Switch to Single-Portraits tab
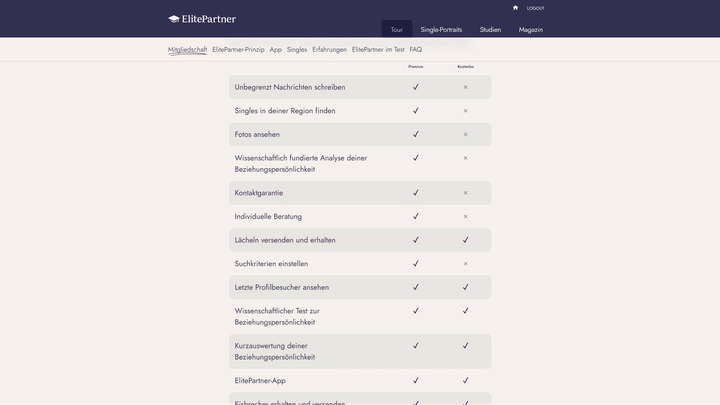This screenshot has height=405, width=720. [441, 29]
